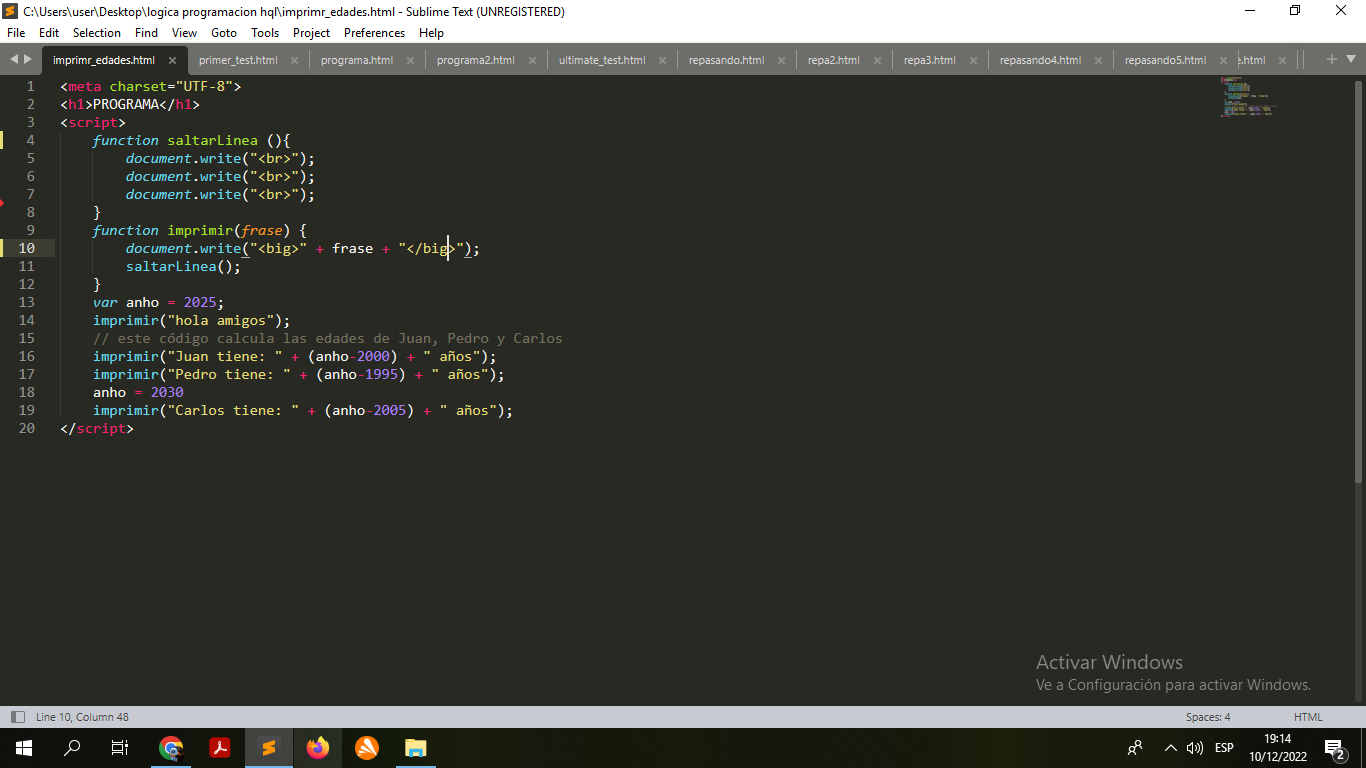This screenshot has height=768, width=1366.
Task: Open File Explorer from the taskbar
Action: (416, 748)
